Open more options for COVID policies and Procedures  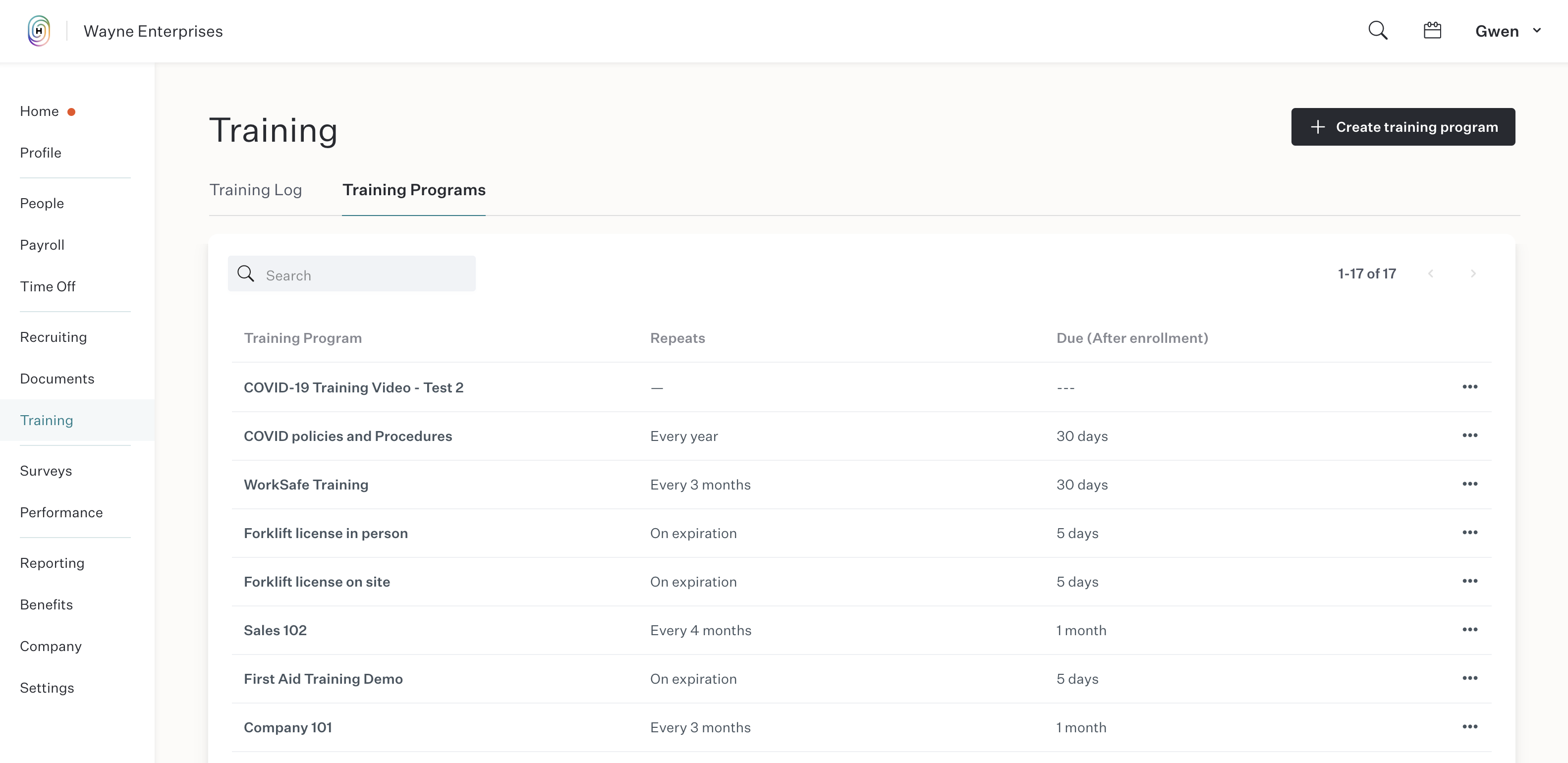point(1470,436)
